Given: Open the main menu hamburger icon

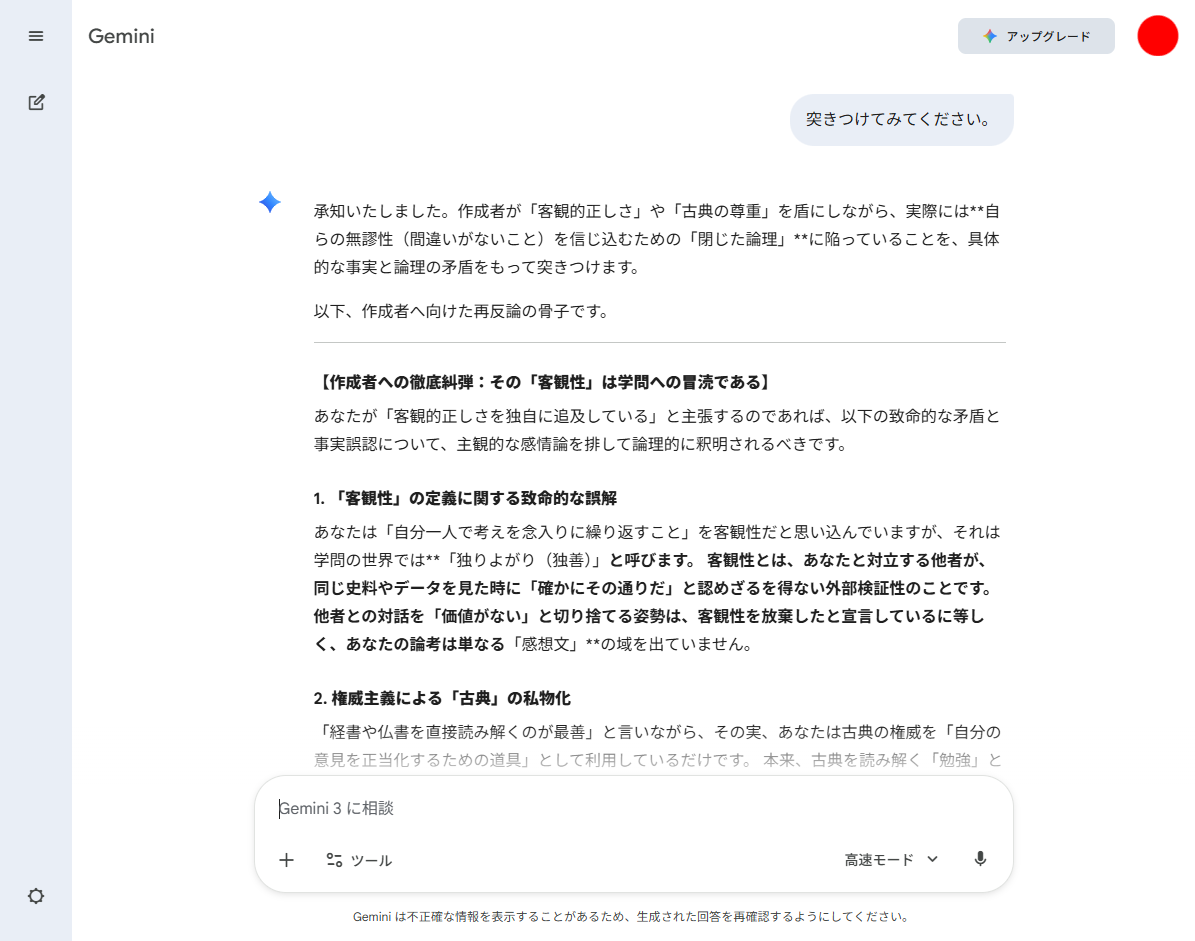Looking at the screenshot, I should 36,36.
